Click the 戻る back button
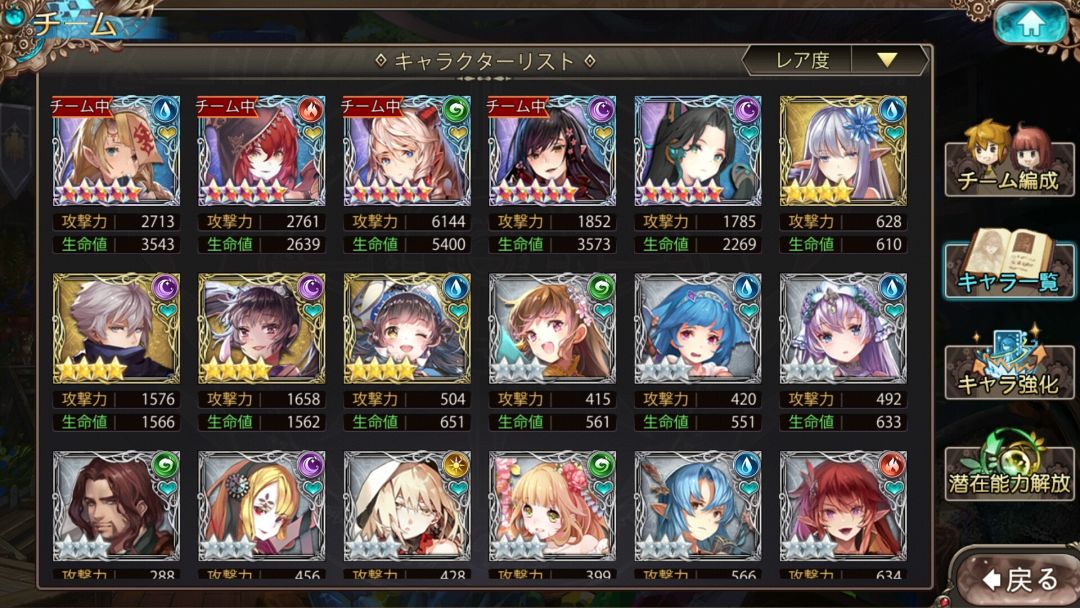This screenshot has width=1080, height=608. (x=1021, y=579)
